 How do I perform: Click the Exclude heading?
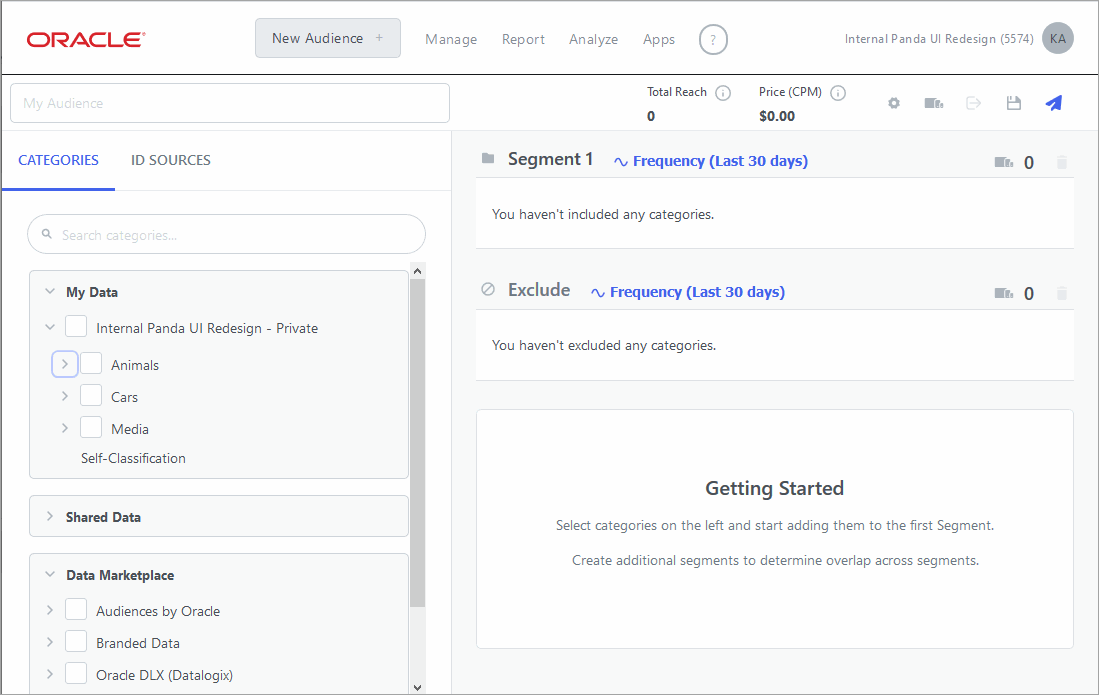pos(539,290)
